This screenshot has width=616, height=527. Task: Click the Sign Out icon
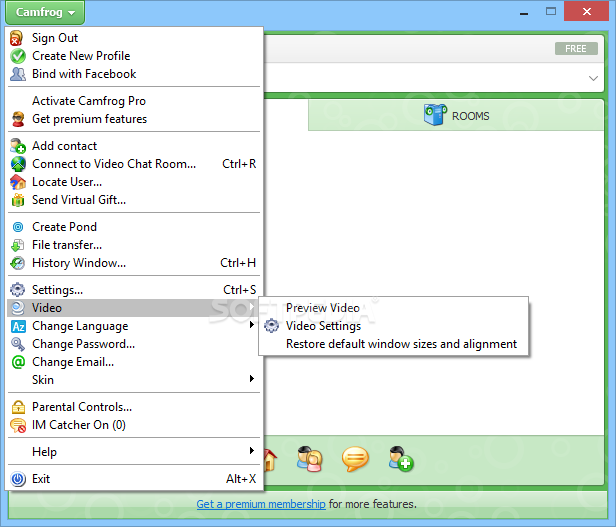[16, 38]
